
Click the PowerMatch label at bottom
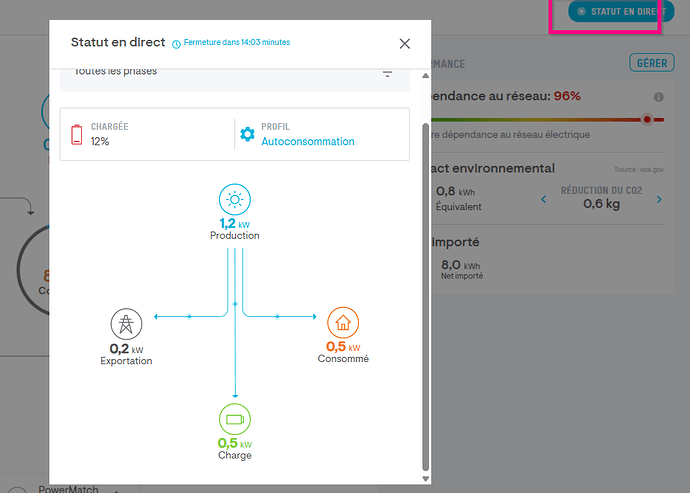(68, 489)
